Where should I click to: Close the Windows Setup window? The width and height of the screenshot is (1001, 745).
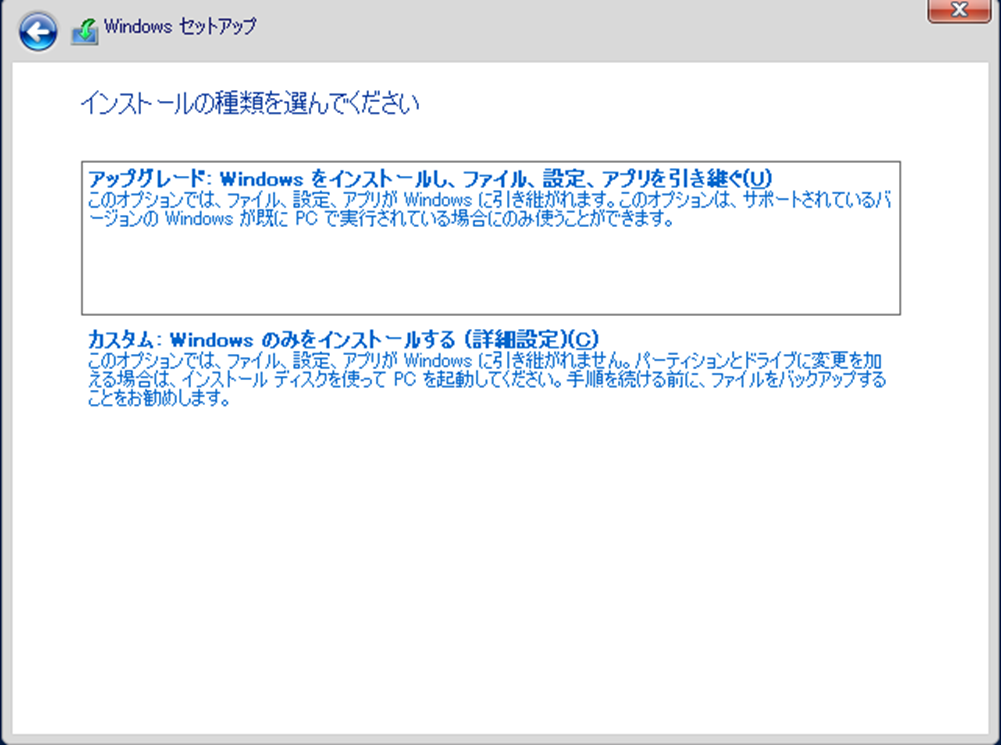[x=959, y=10]
